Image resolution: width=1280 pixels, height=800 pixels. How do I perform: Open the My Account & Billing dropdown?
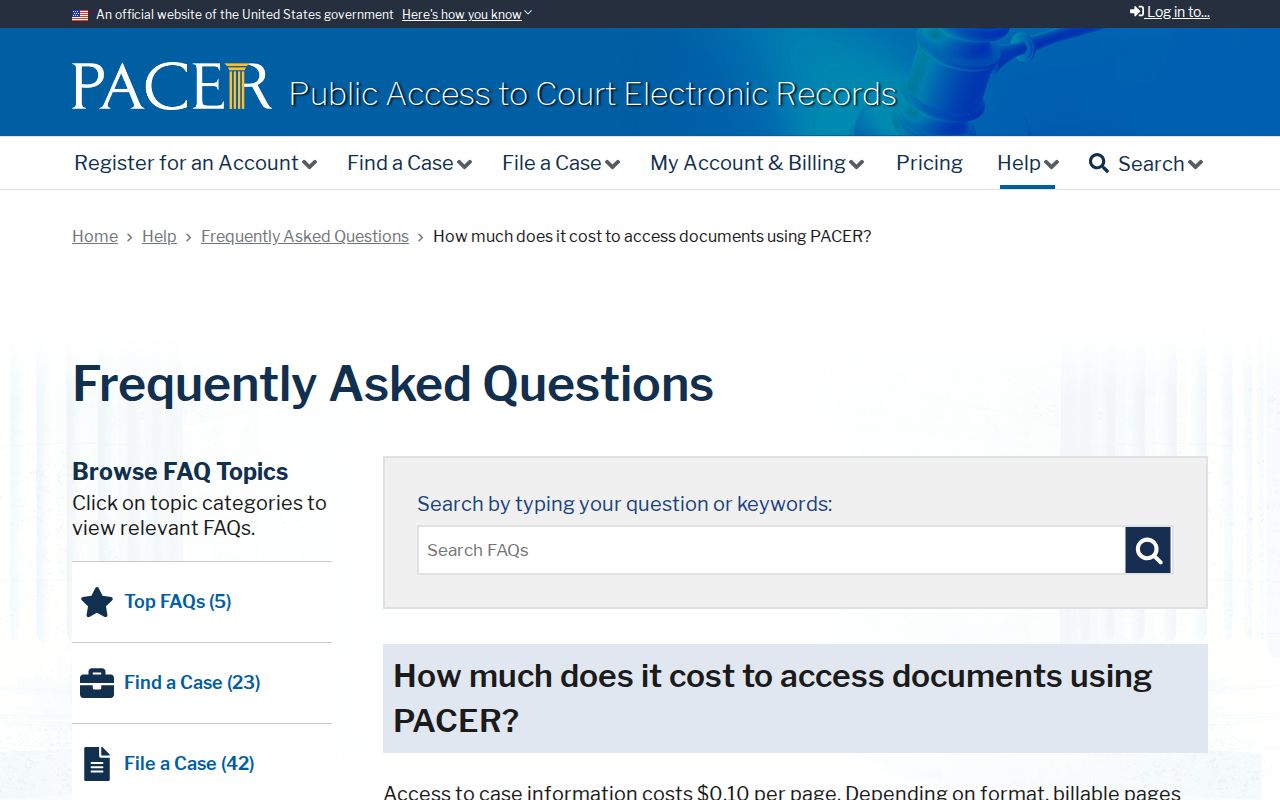tap(757, 163)
